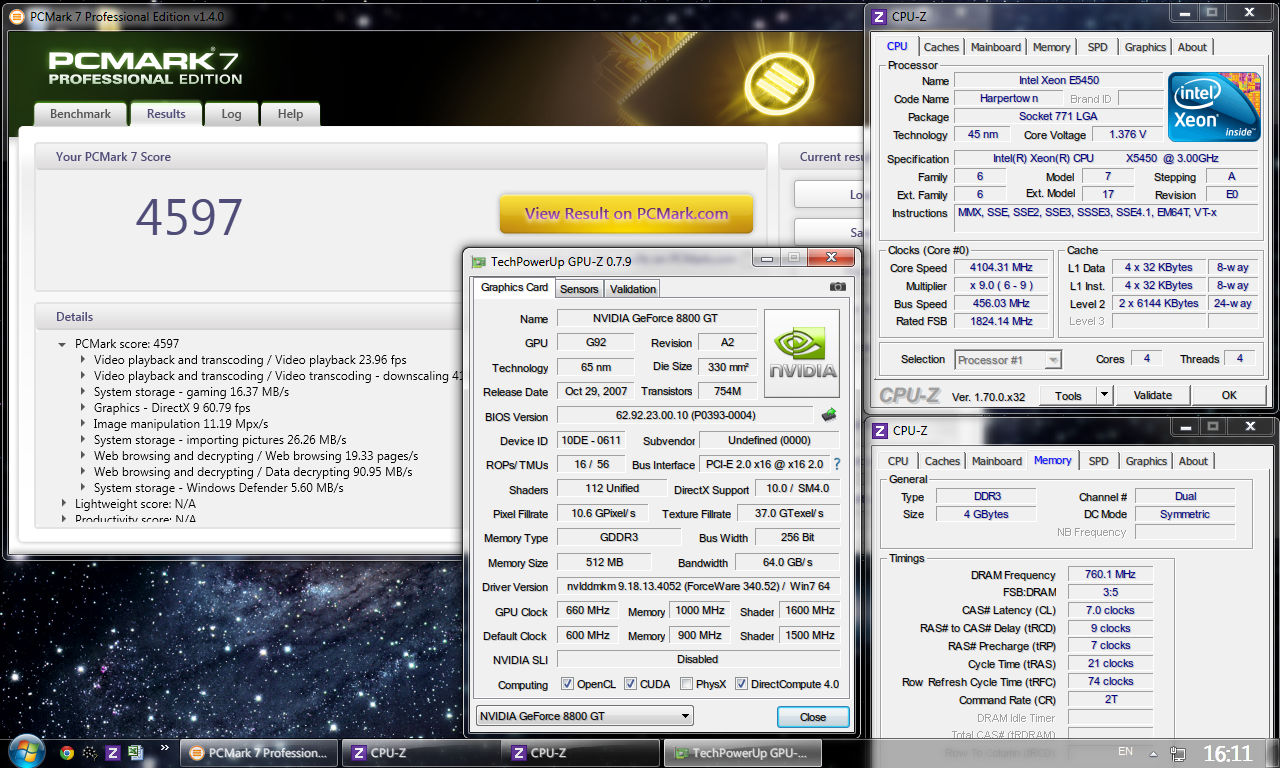Click View Result on PCMark.com button
1280x768 pixels.
click(x=626, y=213)
